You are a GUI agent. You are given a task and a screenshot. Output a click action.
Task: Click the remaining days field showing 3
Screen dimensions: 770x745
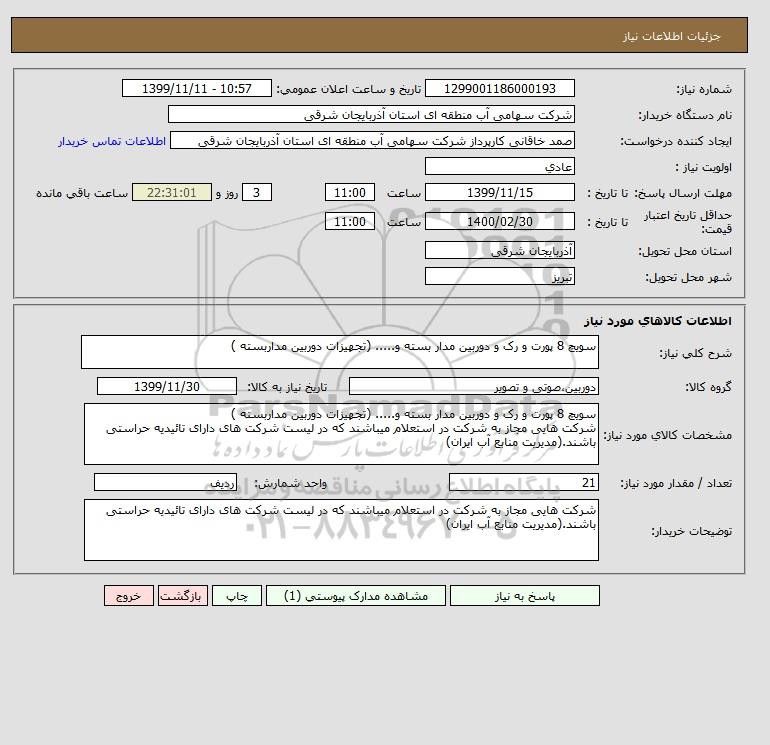point(257,193)
